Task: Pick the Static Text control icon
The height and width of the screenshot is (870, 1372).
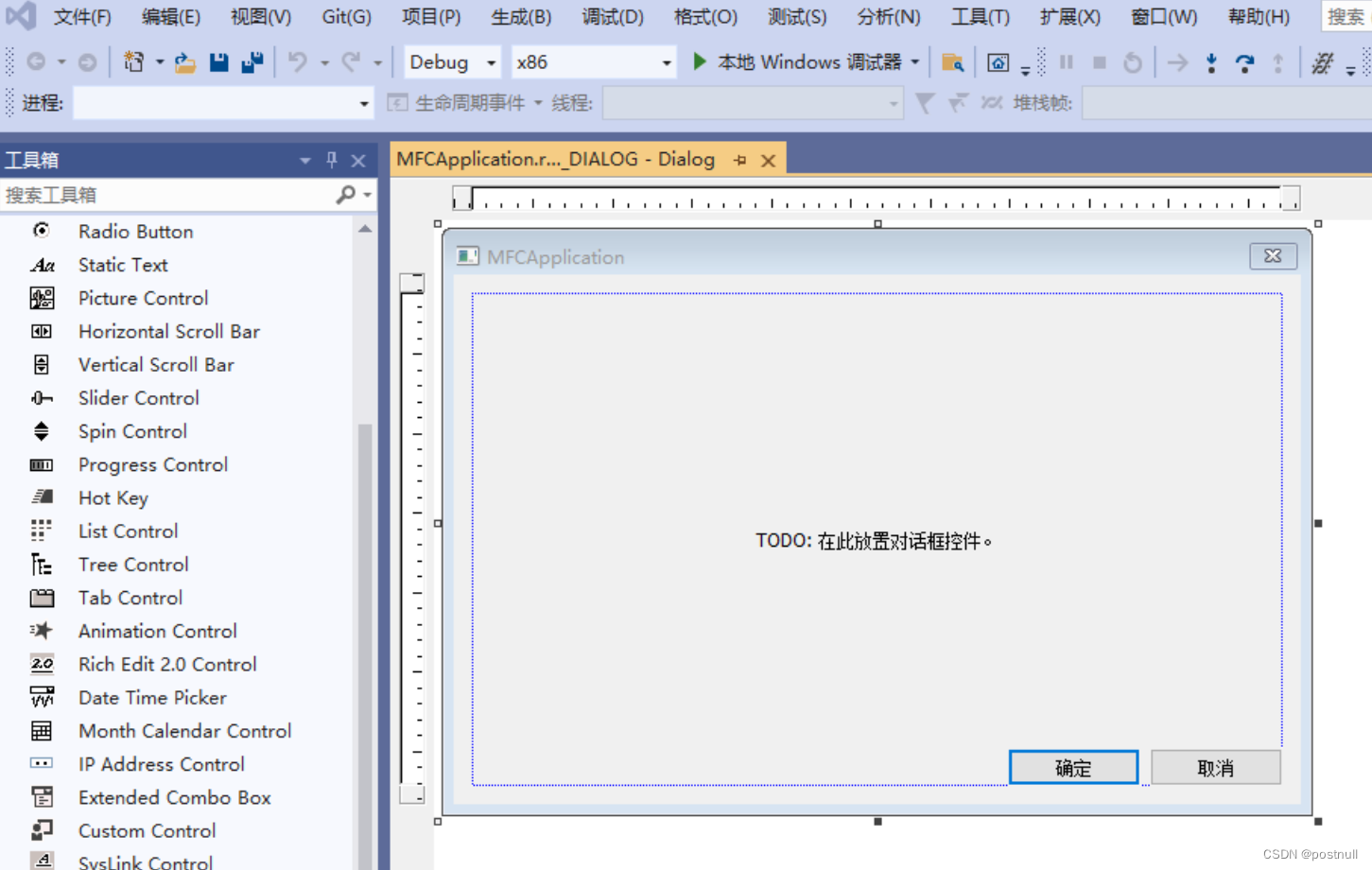Action: point(42,265)
